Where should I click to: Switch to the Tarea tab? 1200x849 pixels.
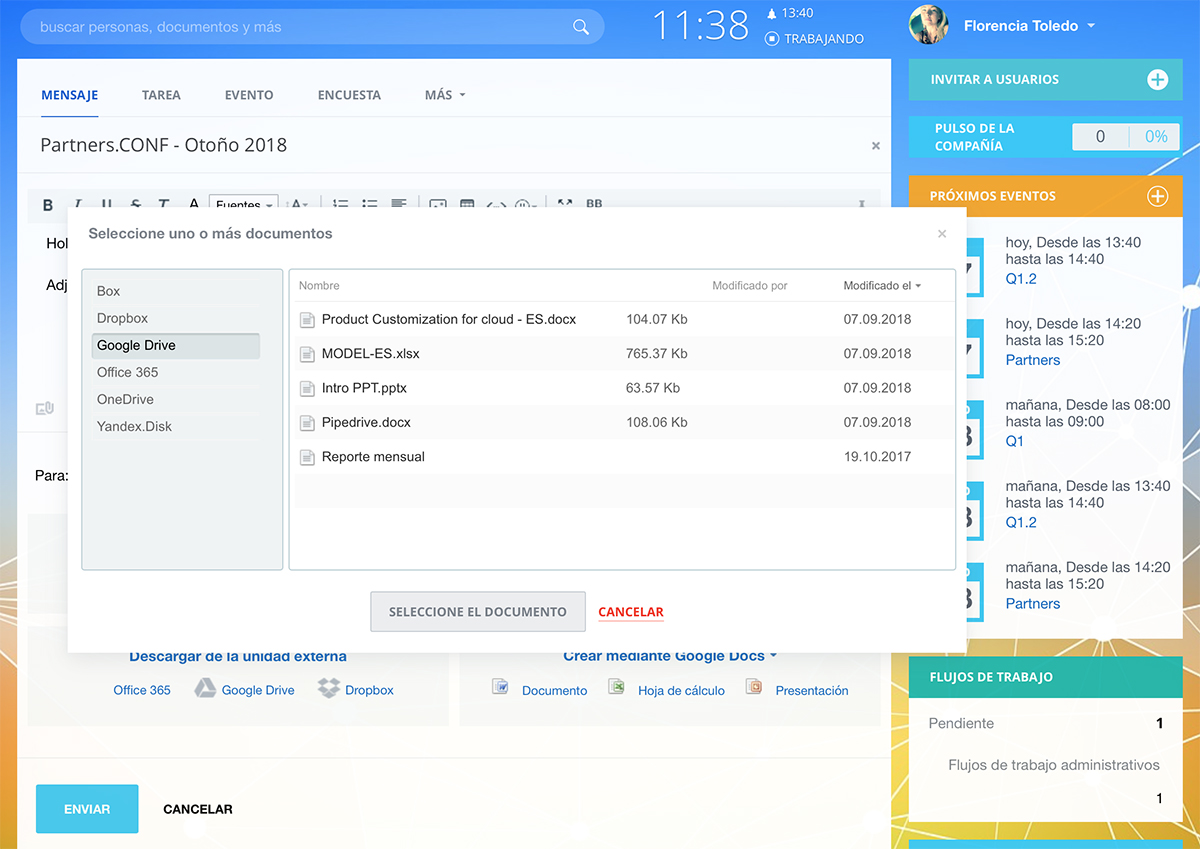(x=161, y=95)
